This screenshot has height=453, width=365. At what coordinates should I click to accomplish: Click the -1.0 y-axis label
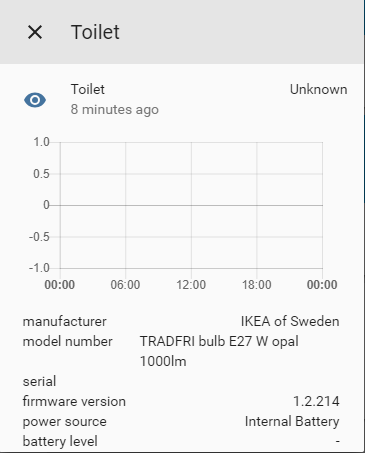click(x=39, y=268)
